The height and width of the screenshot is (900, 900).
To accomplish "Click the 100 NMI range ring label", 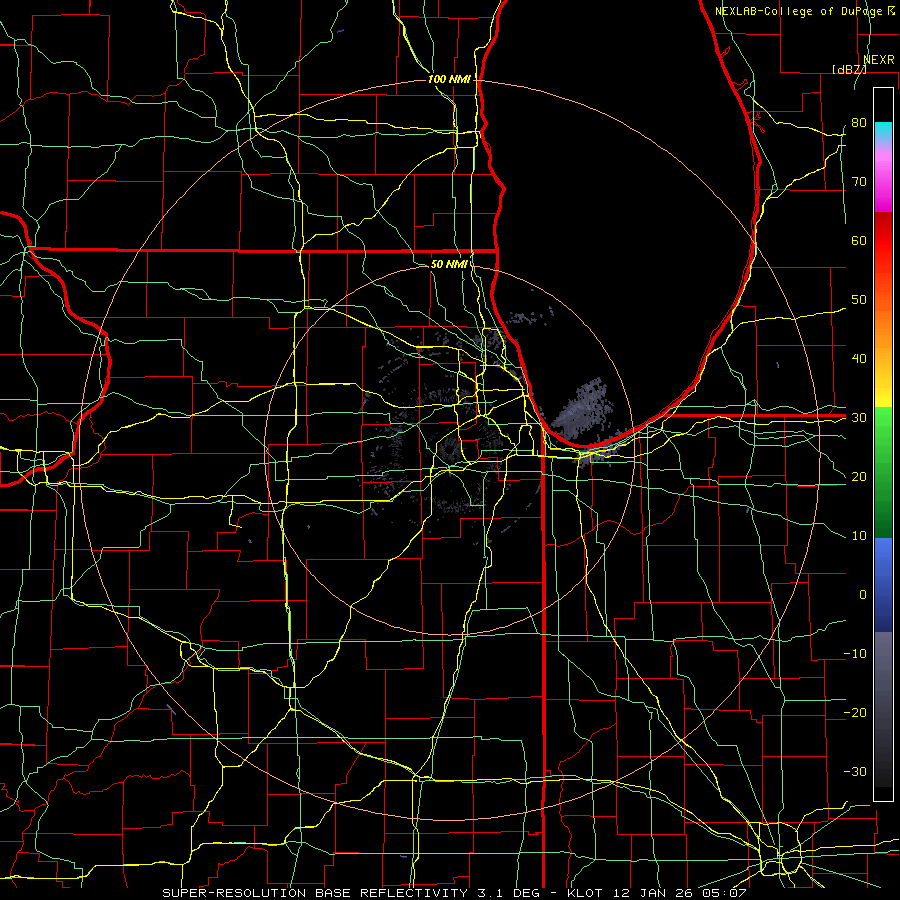I will [449, 79].
